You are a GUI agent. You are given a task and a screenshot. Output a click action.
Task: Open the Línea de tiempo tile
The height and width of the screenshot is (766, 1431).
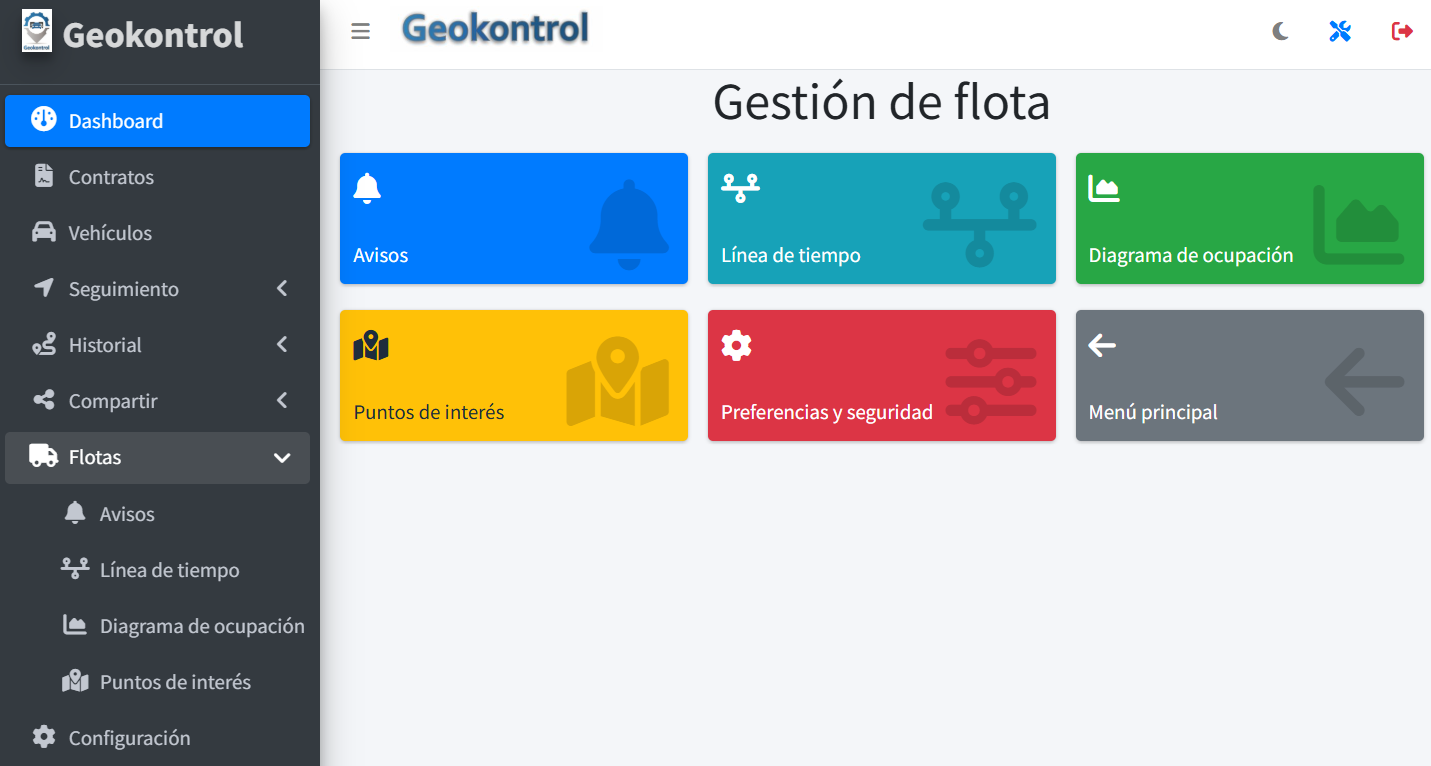point(881,218)
